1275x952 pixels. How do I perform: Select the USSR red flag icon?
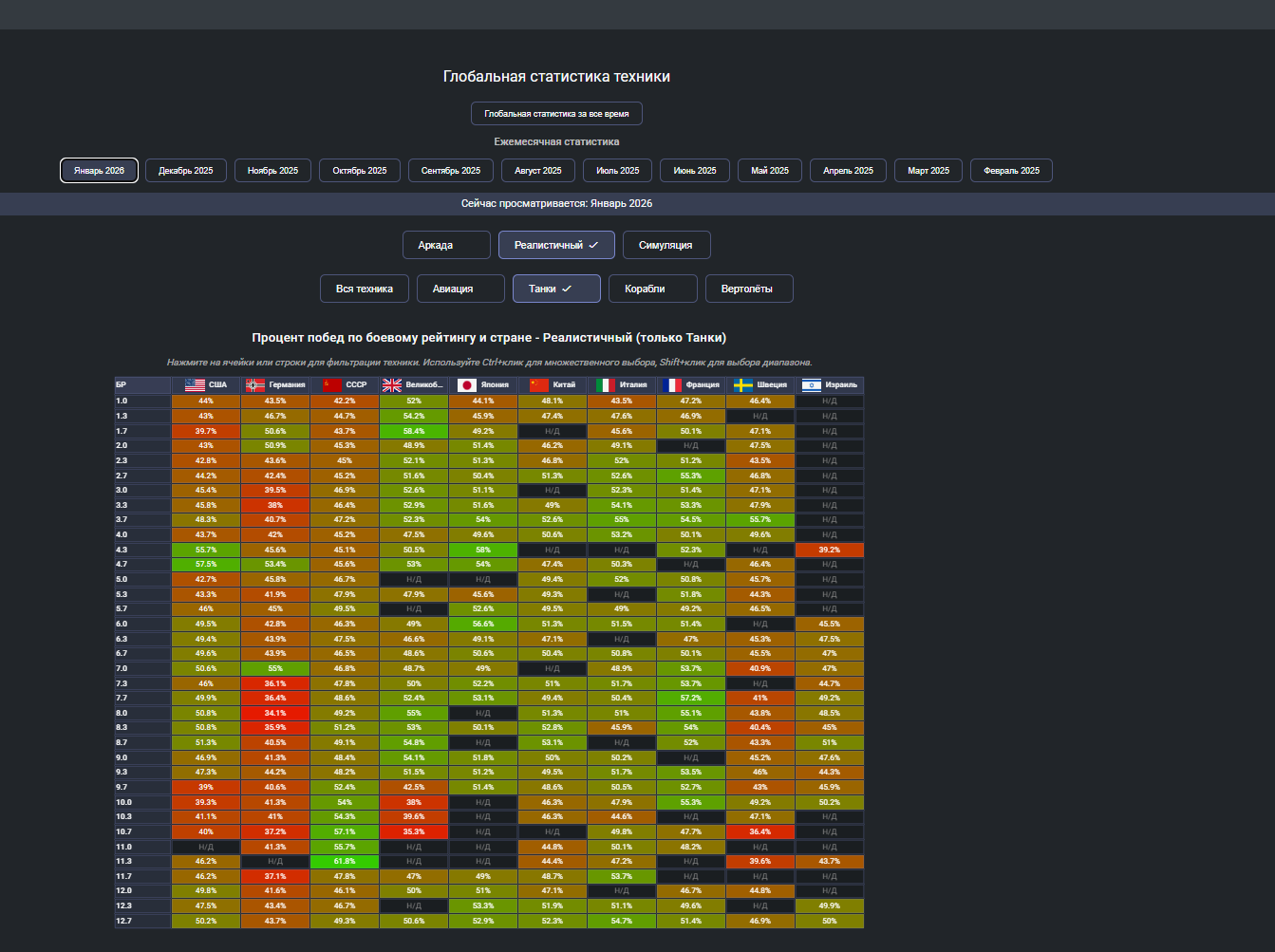[x=331, y=385]
